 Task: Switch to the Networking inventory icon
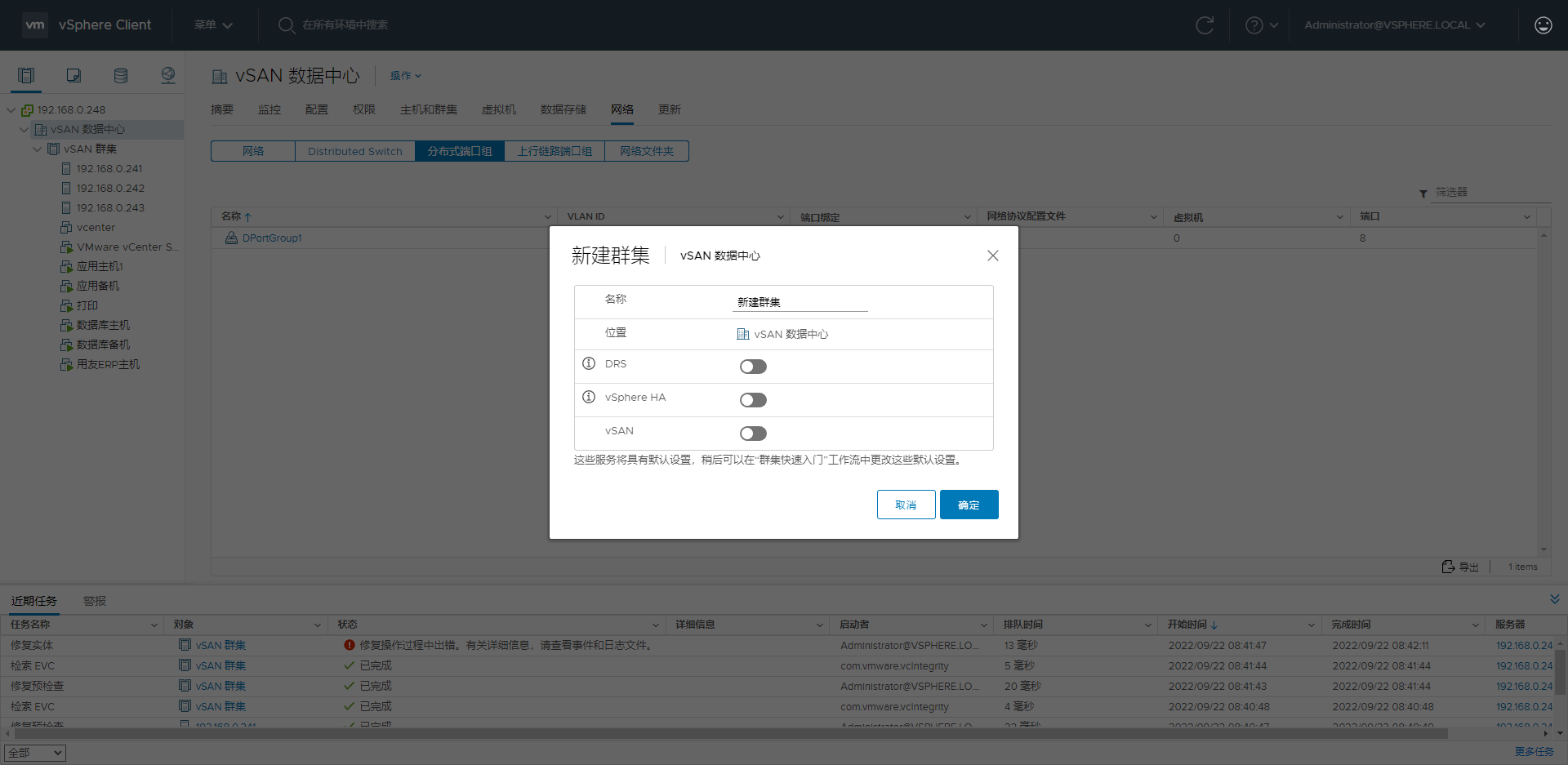coord(167,75)
